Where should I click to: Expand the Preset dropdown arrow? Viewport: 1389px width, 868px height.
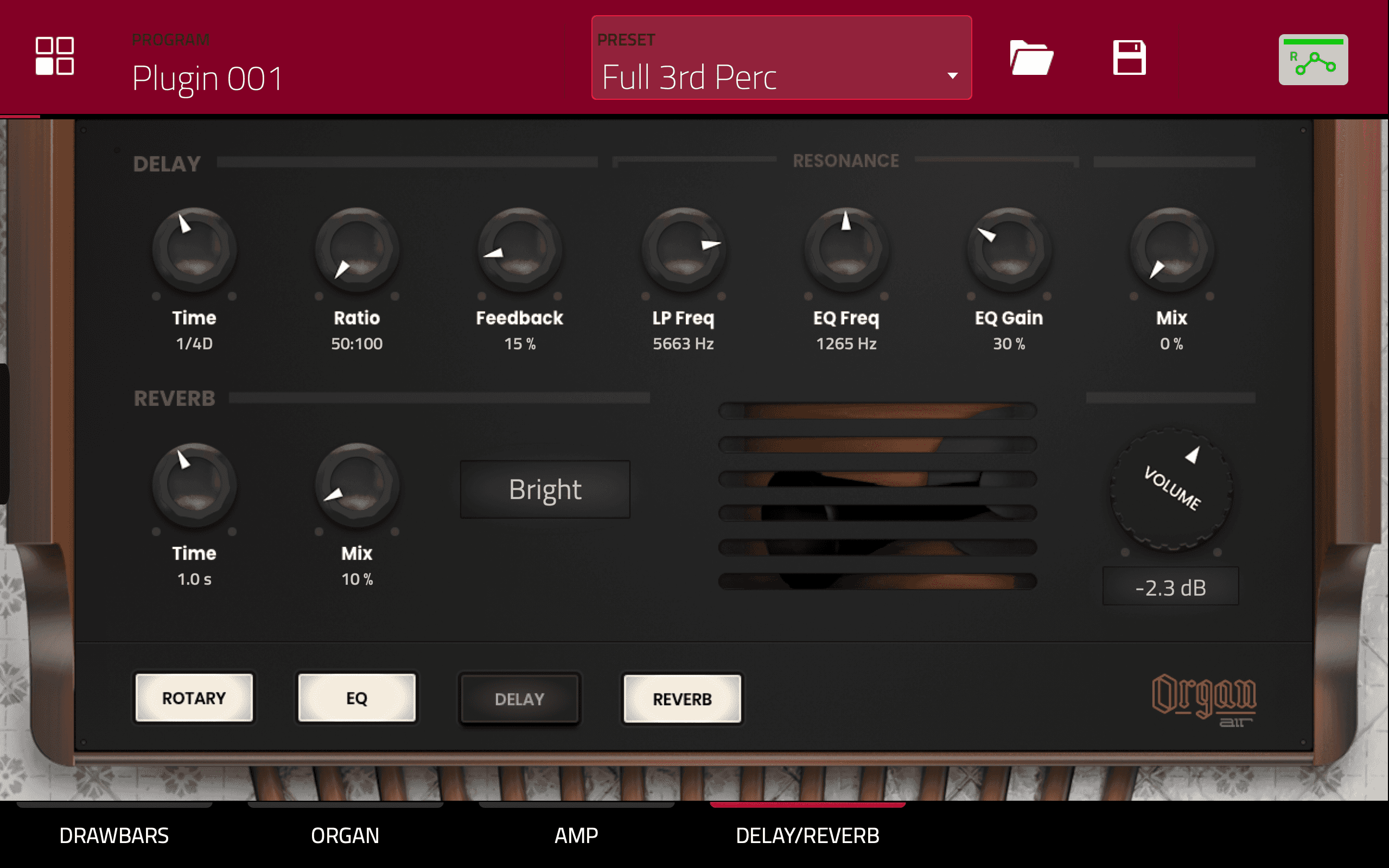tap(952, 76)
